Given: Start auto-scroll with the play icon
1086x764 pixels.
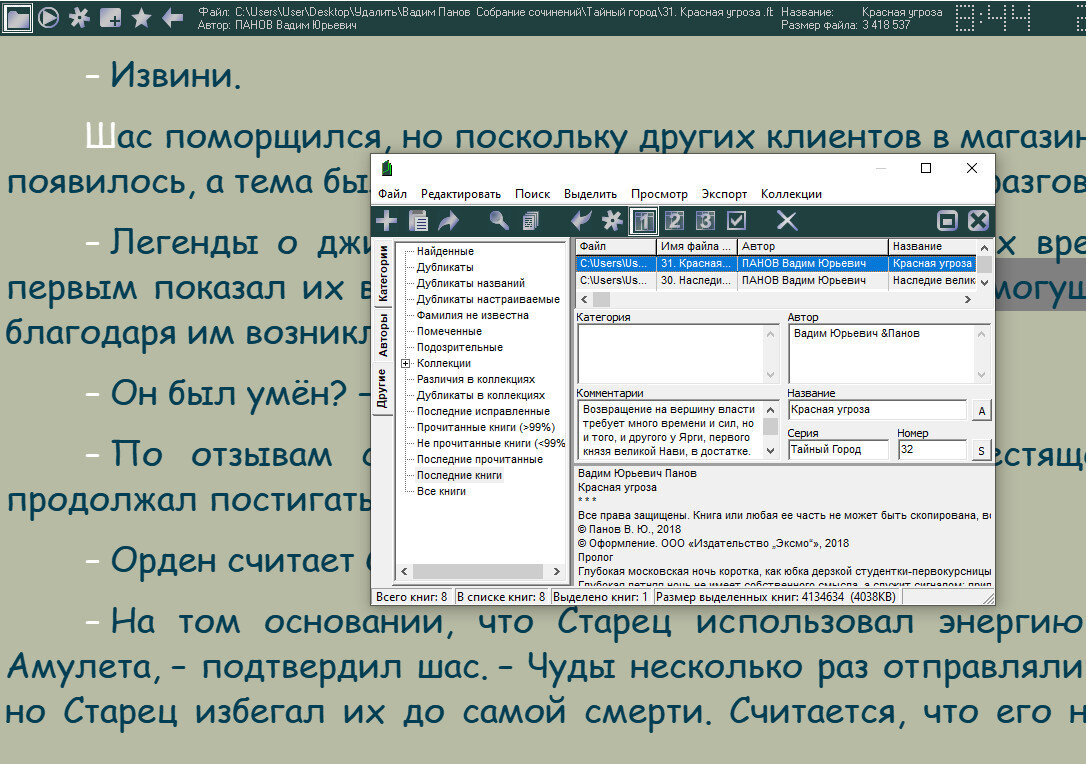Looking at the screenshot, I should click(48, 17).
